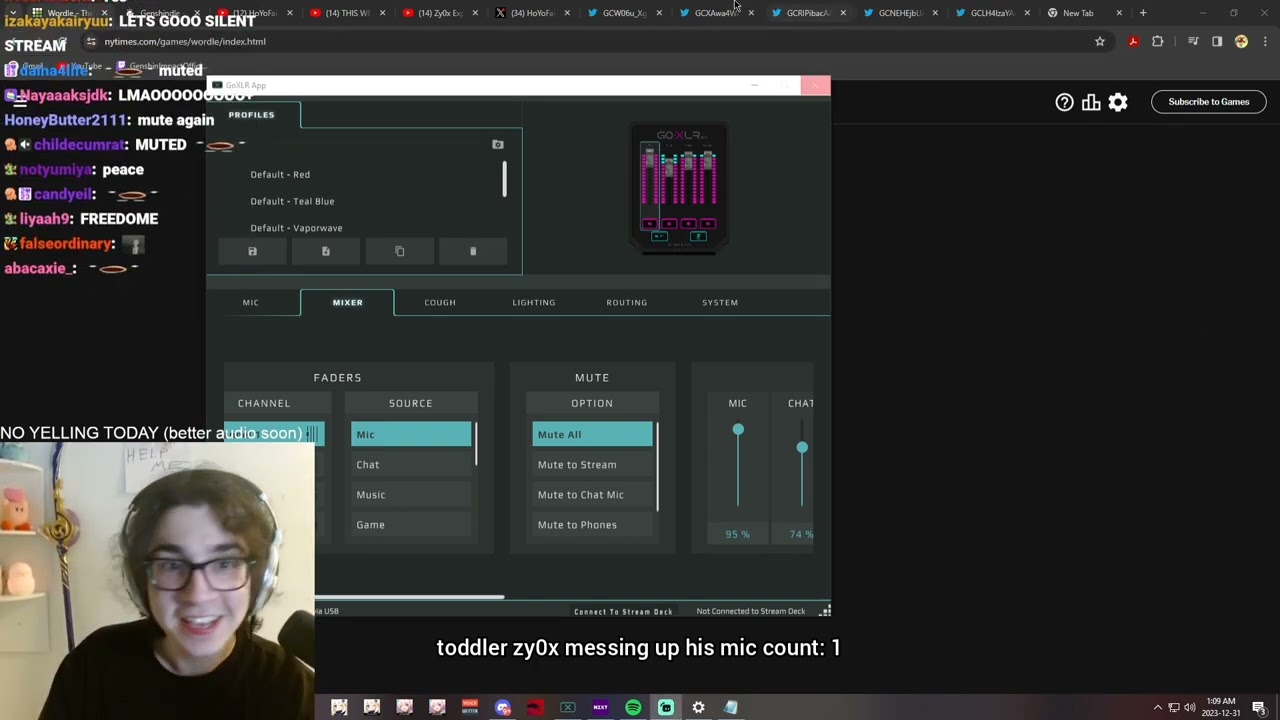Image resolution: width=1280 pixels, height=720 pixels.
Task: Click the network icon in system tray
Action: point(1174,708)
